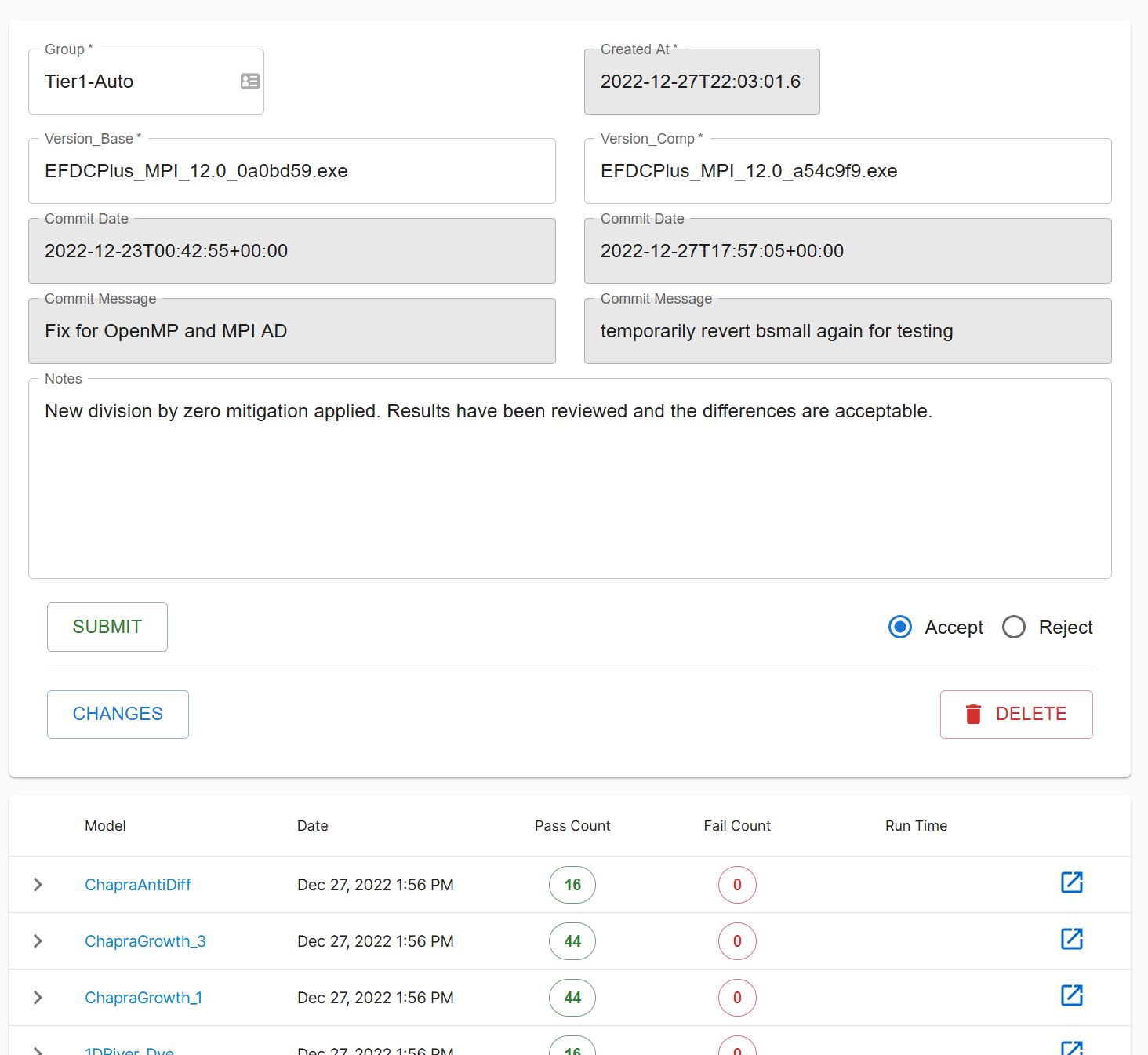Open the ChapraAntiDiff model link
This screenshot has height=1055, width=1148.
[x=138, y=884]
